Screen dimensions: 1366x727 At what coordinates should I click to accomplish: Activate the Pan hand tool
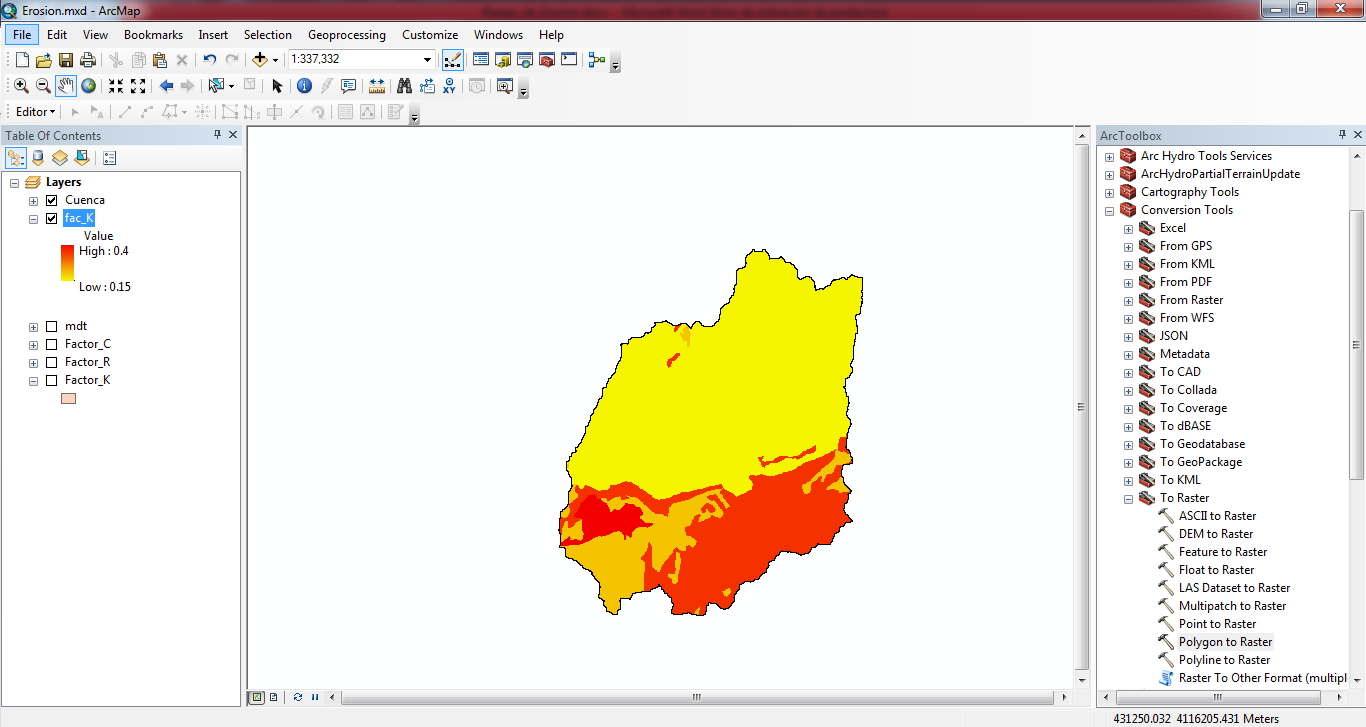(x=66, y=86)
